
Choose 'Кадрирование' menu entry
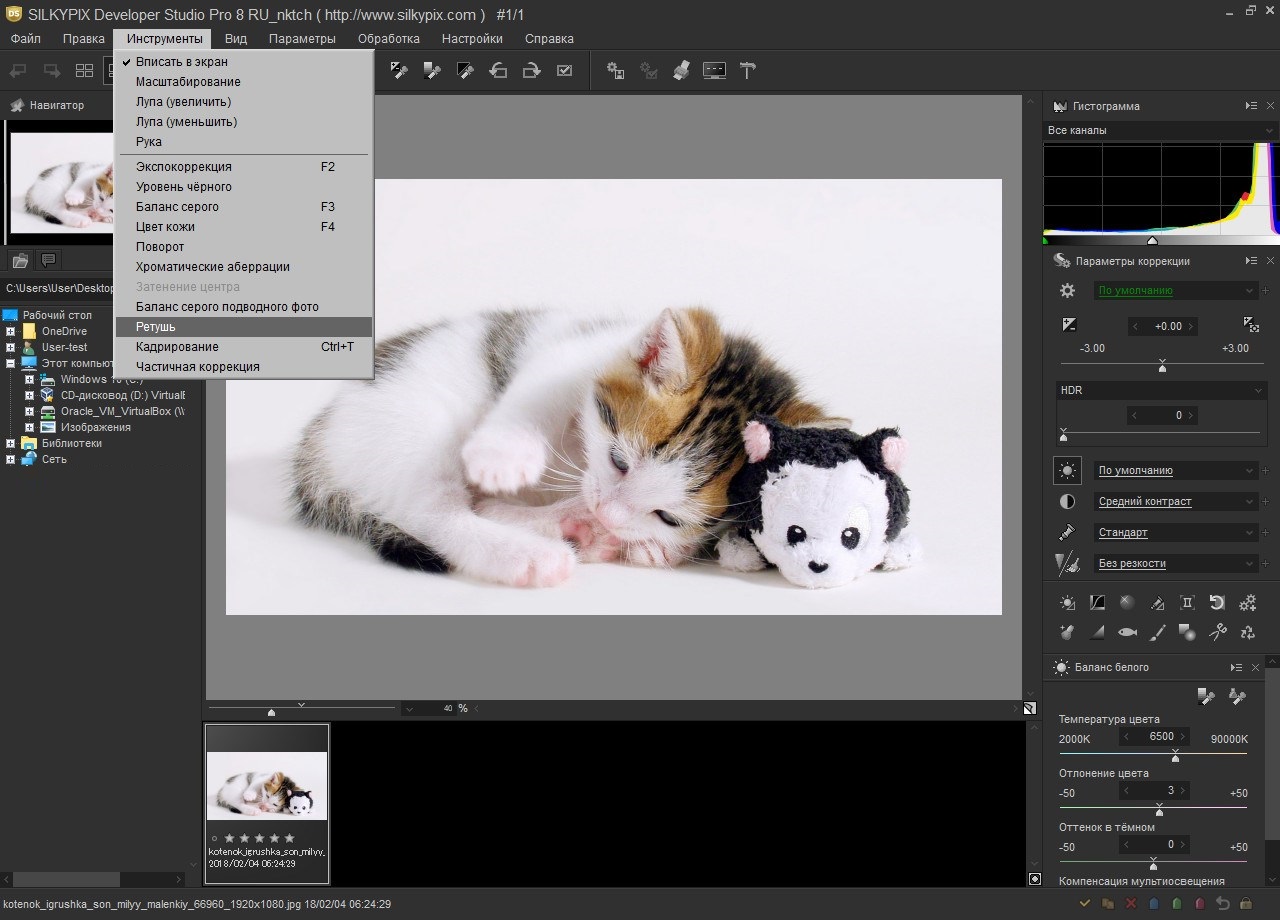[177, 347]
